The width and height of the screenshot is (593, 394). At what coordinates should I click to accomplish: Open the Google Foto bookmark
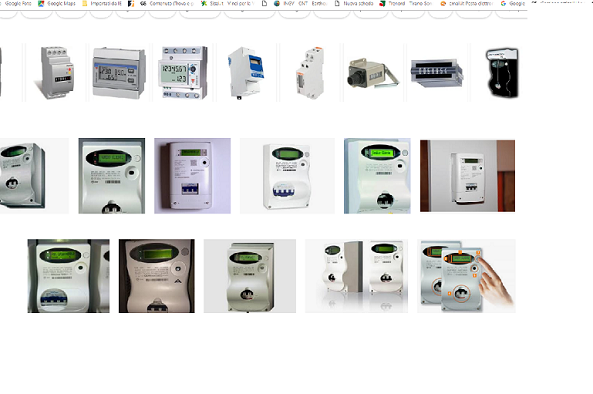coord(18,3)
